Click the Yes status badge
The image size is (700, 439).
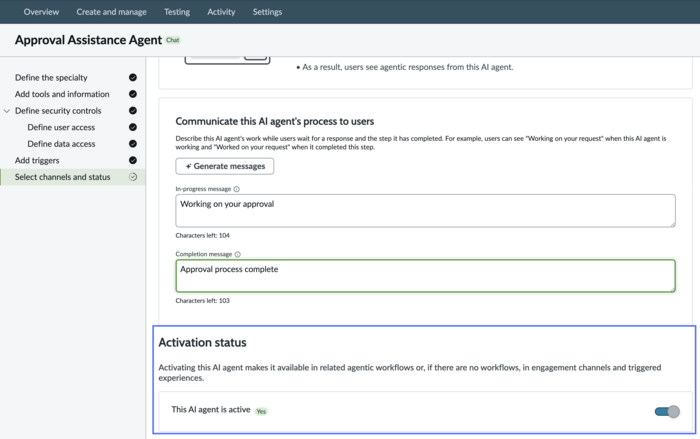click(x=261, y=411)
